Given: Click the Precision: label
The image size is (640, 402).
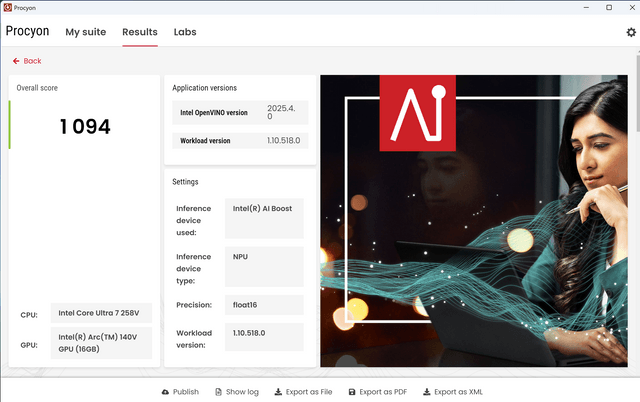Looking at the screenshot, I should pos(194,305).
